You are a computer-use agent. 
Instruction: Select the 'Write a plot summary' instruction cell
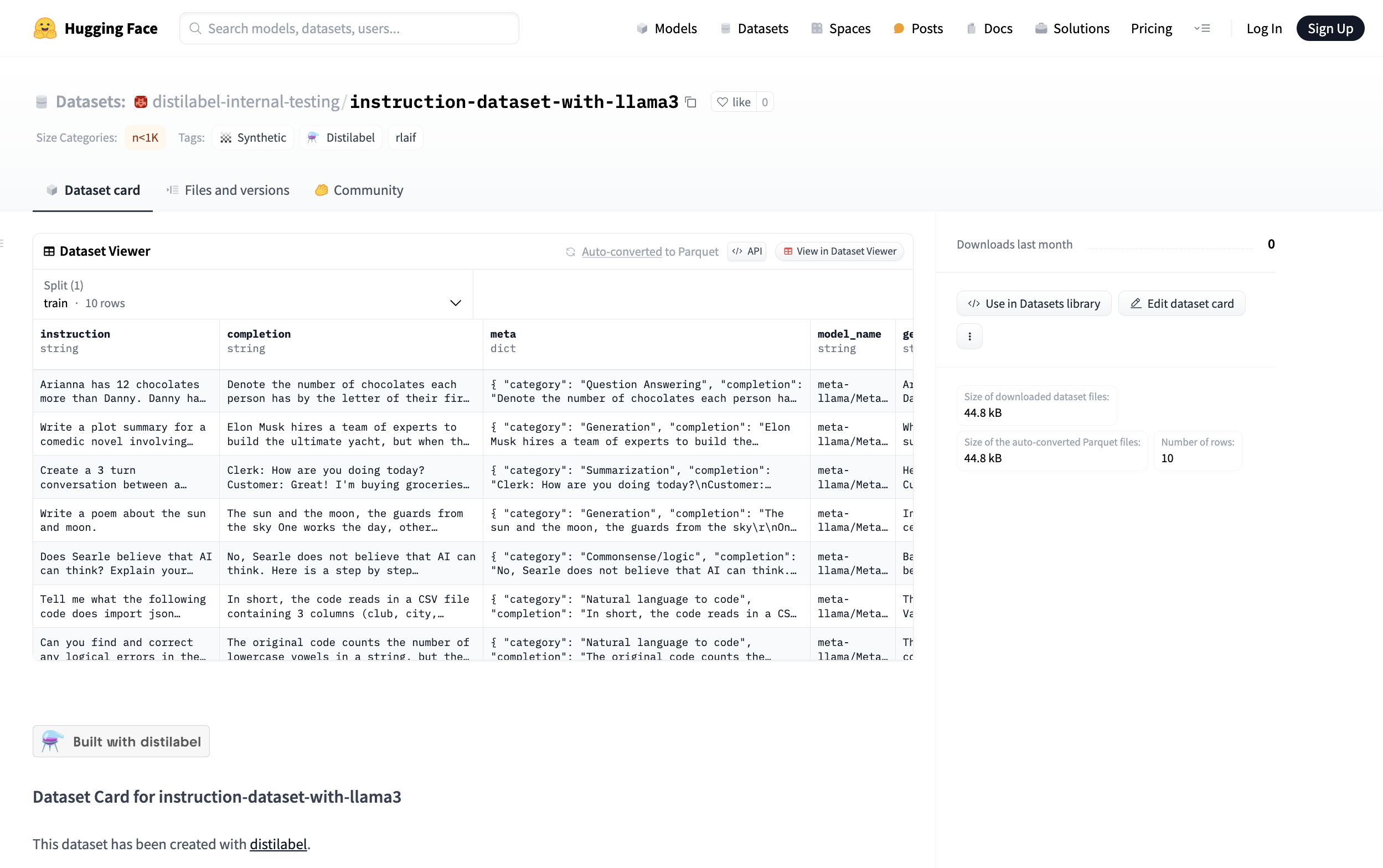pyautogui.click(x=126, y=434)
